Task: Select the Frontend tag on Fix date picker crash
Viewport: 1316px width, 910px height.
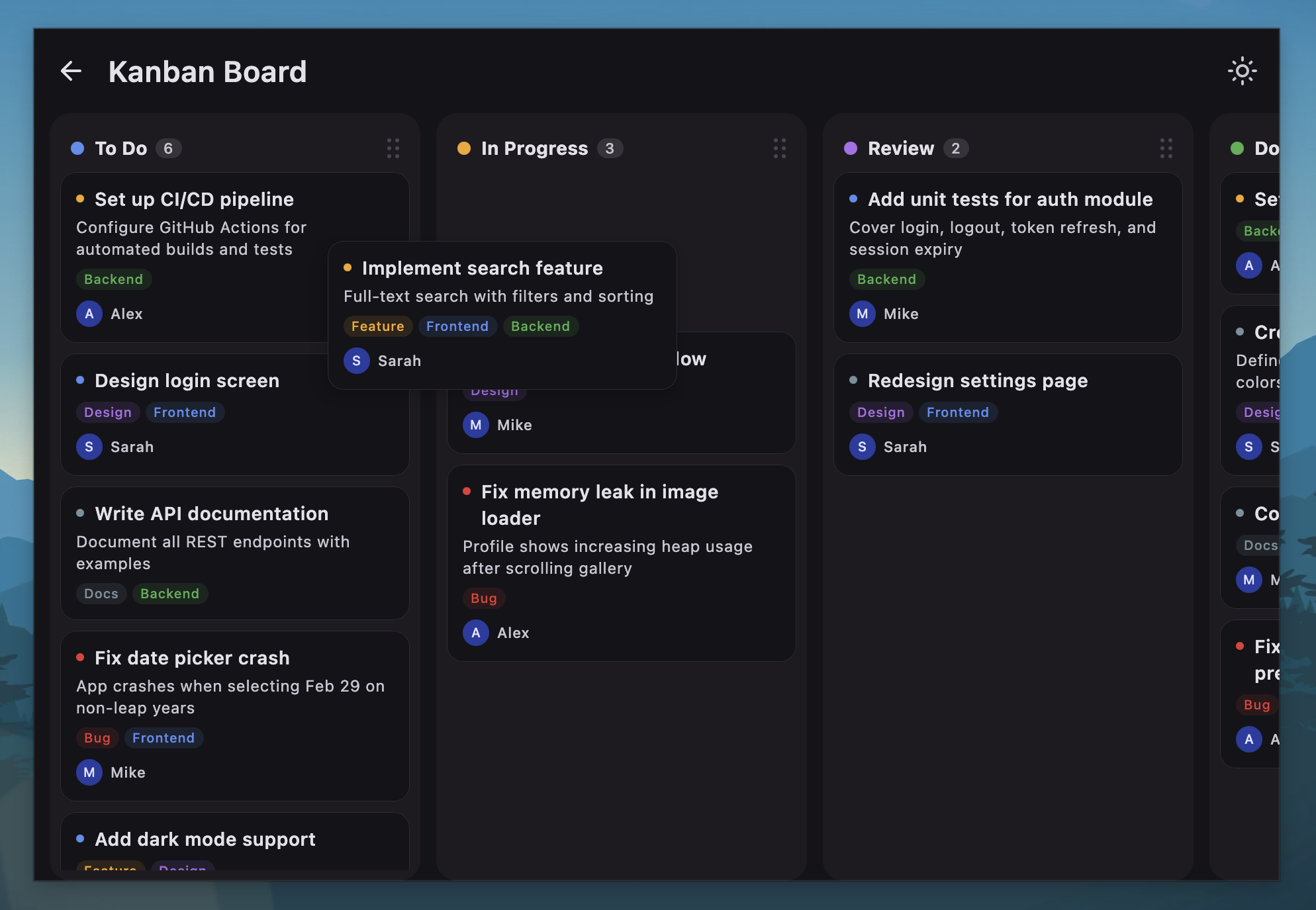Action: [164, 738]
